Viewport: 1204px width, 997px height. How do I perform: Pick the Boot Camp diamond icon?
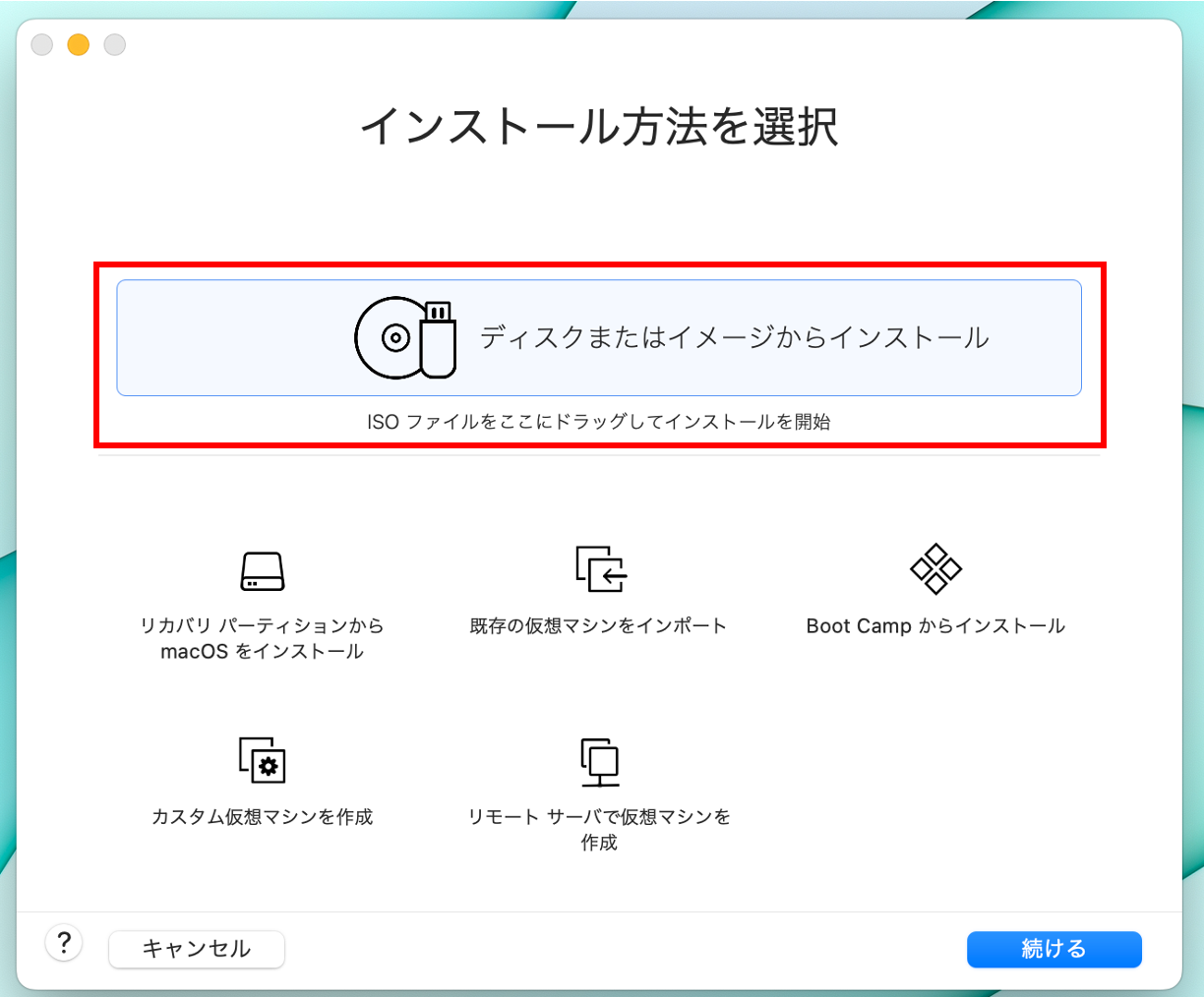pos(936,569)
